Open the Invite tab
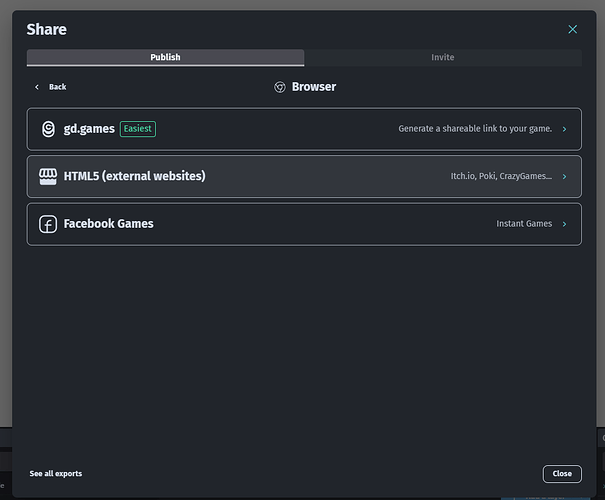Image resolution: width=605 pixels, height=500 pixels. click(443, 57)
